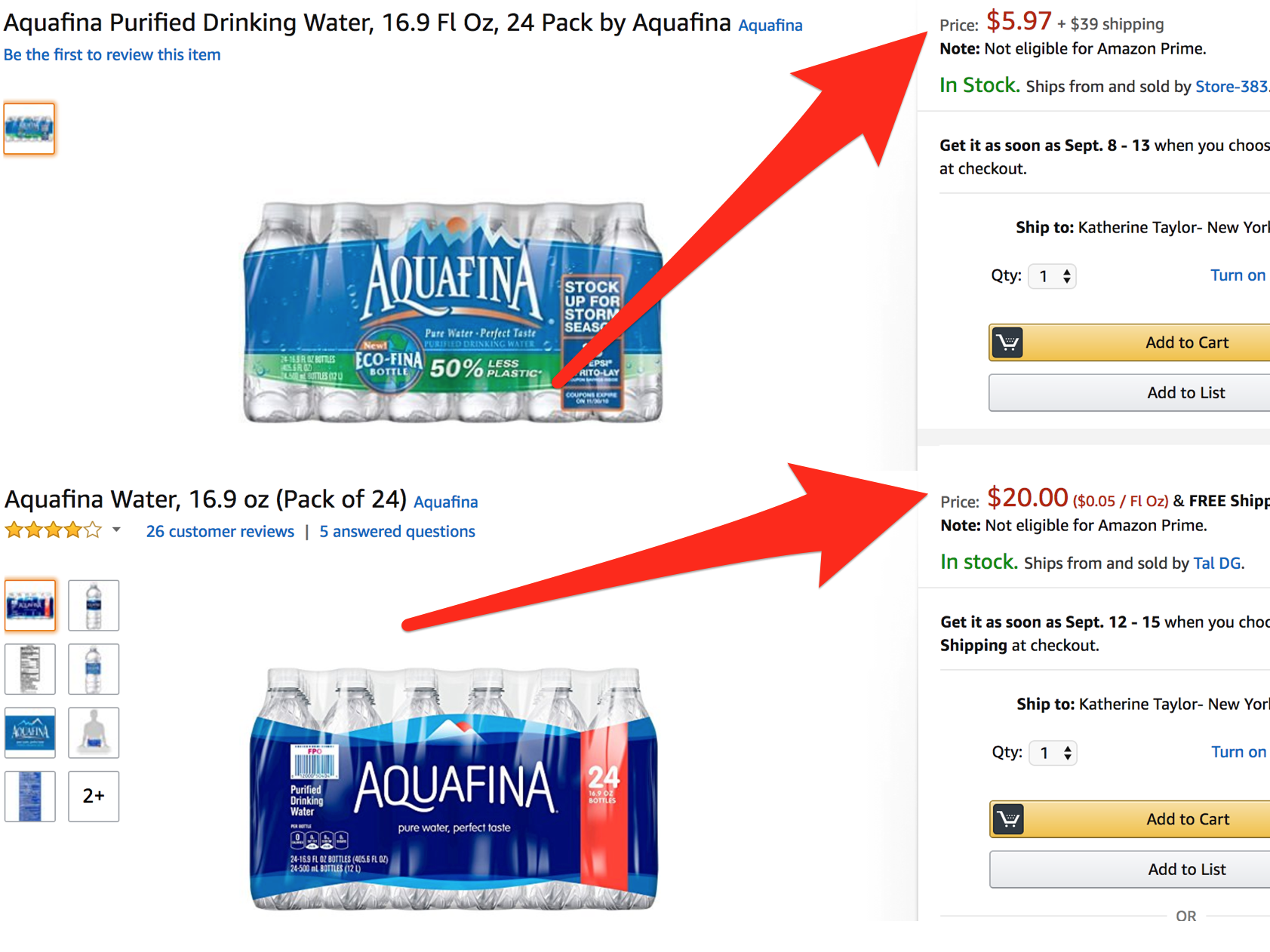This screenshot has height=952, width=1270.
Task: Open the Qty dropdown in the $5.97 listing
Action: [x=1053, y=276]
